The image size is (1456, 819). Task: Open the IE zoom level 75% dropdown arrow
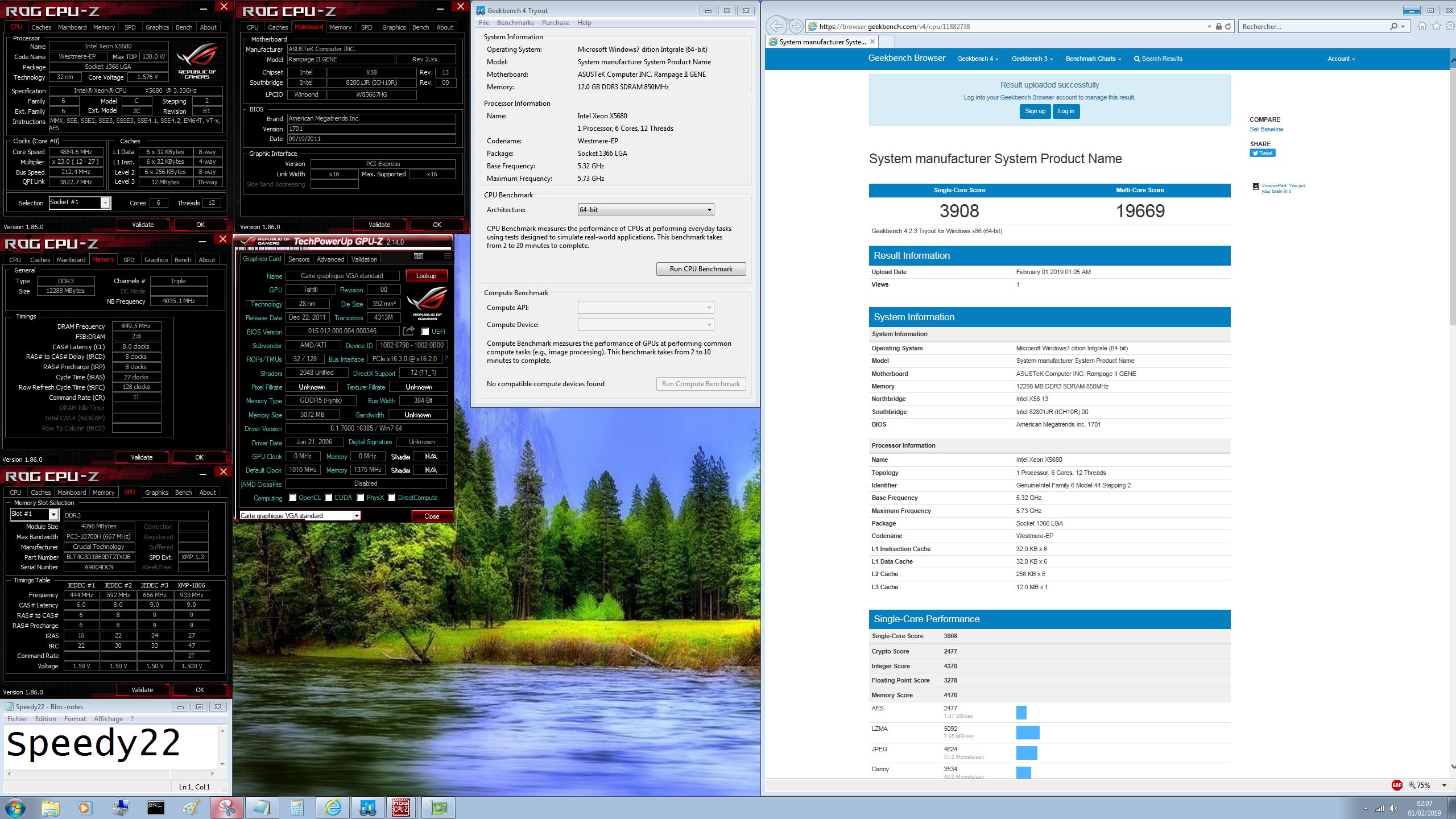point(1444,785)
